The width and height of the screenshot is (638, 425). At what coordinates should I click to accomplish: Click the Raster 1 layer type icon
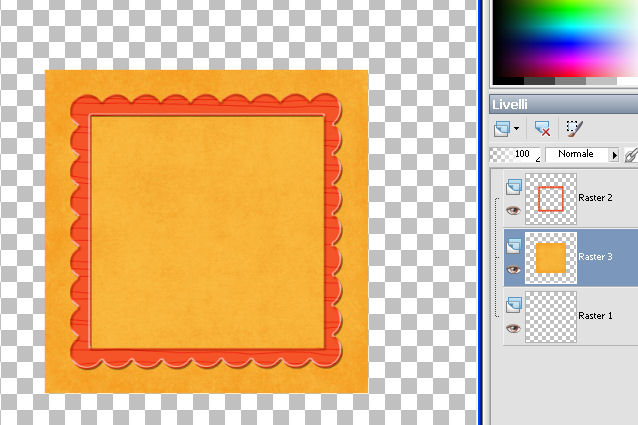coord(514,305)
